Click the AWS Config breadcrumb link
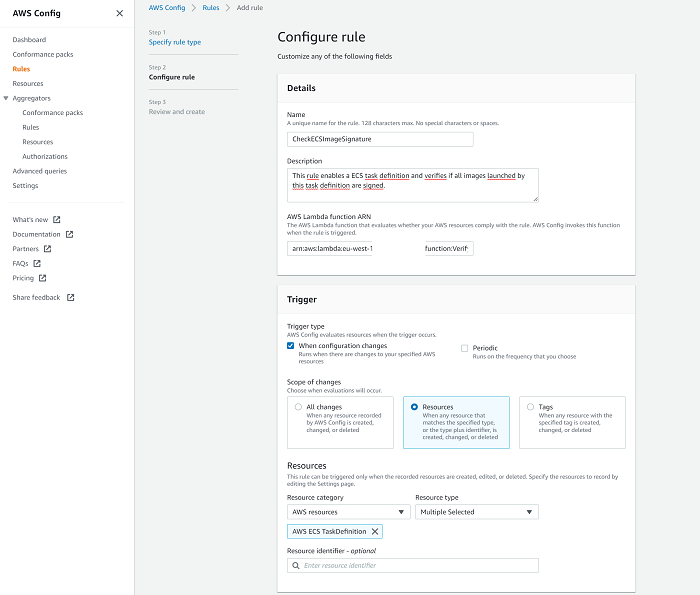The height and width of the screenshot is (595, 700). (167, 8)
